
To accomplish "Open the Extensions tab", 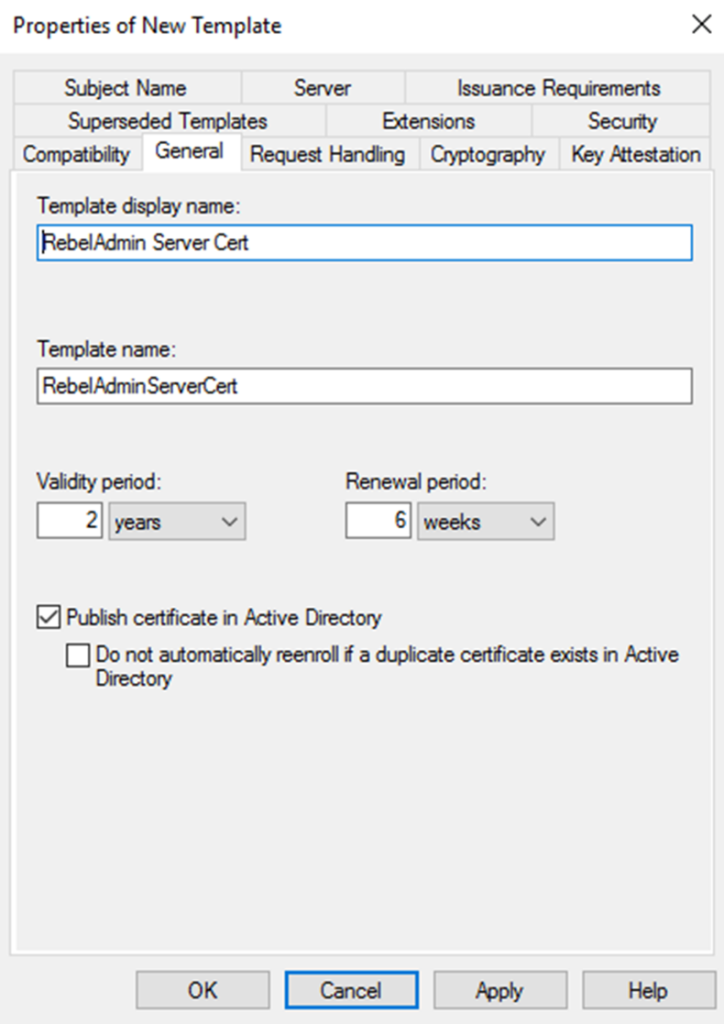I will tap(428, 121).
